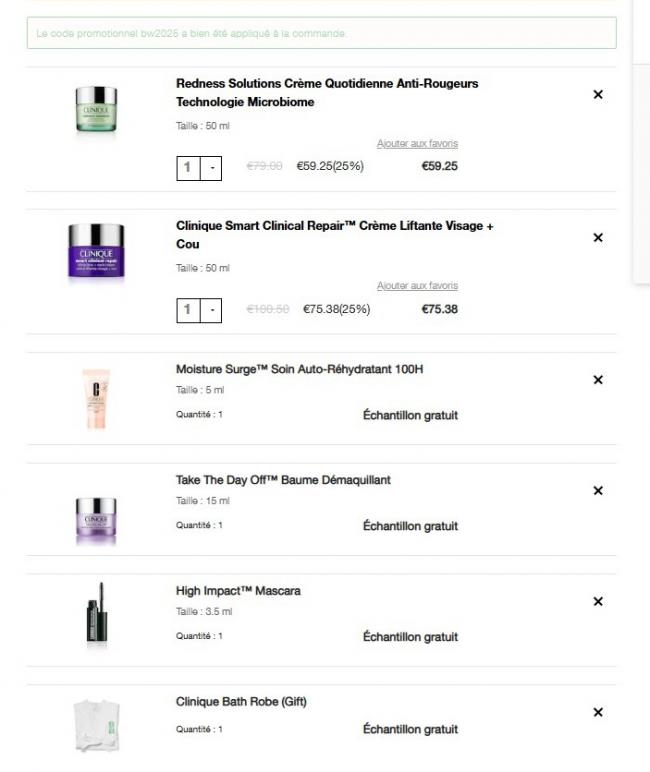Click the Clinique Bath Robe image
Viewport: 650px width, 772px height.
click(96, 725)
